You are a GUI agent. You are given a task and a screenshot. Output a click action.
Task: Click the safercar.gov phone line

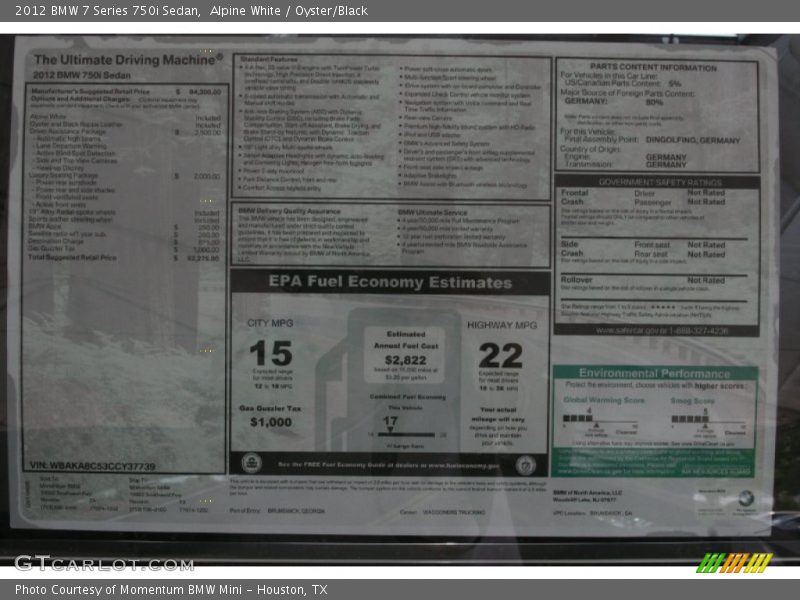(x=662, y=331)
